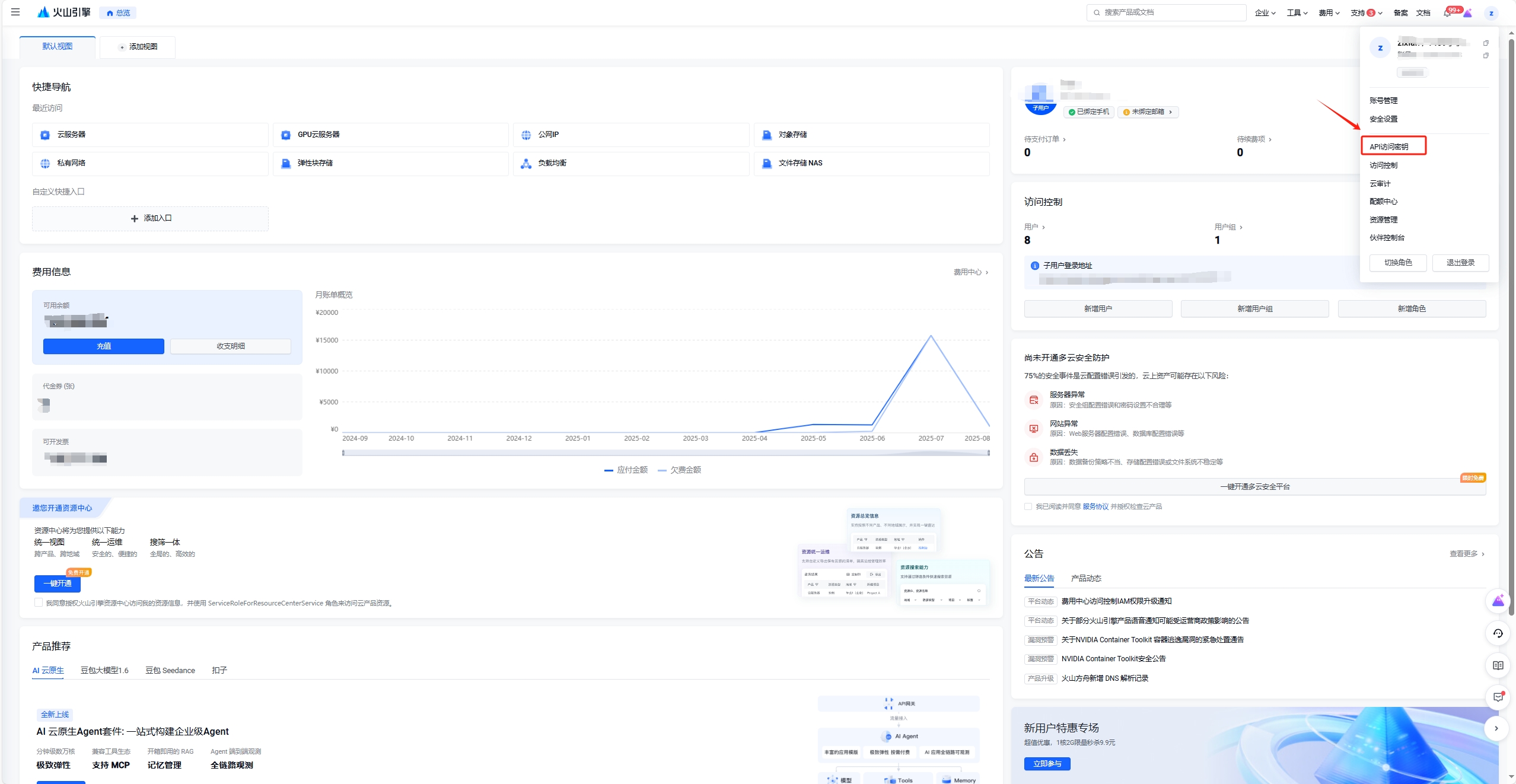Check the 服务协议 agreement checkbox

[x=1028, y=506]
